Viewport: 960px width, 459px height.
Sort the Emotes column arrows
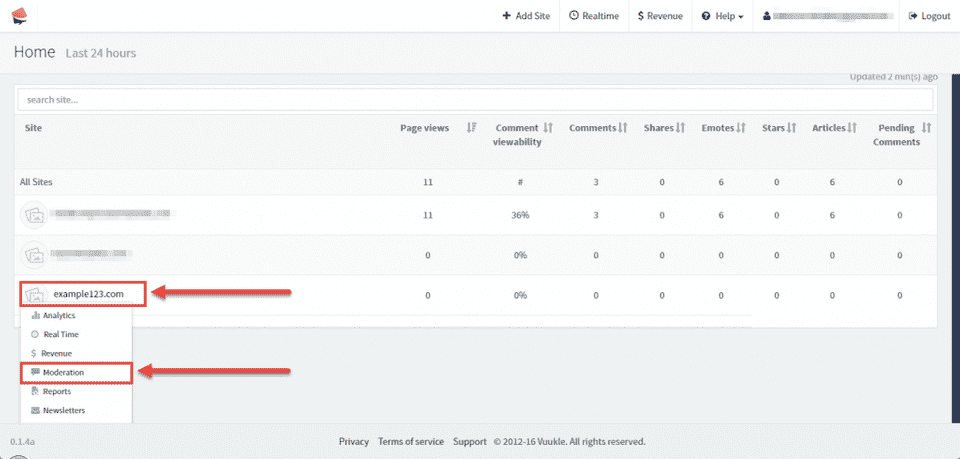tap(741, 128)
